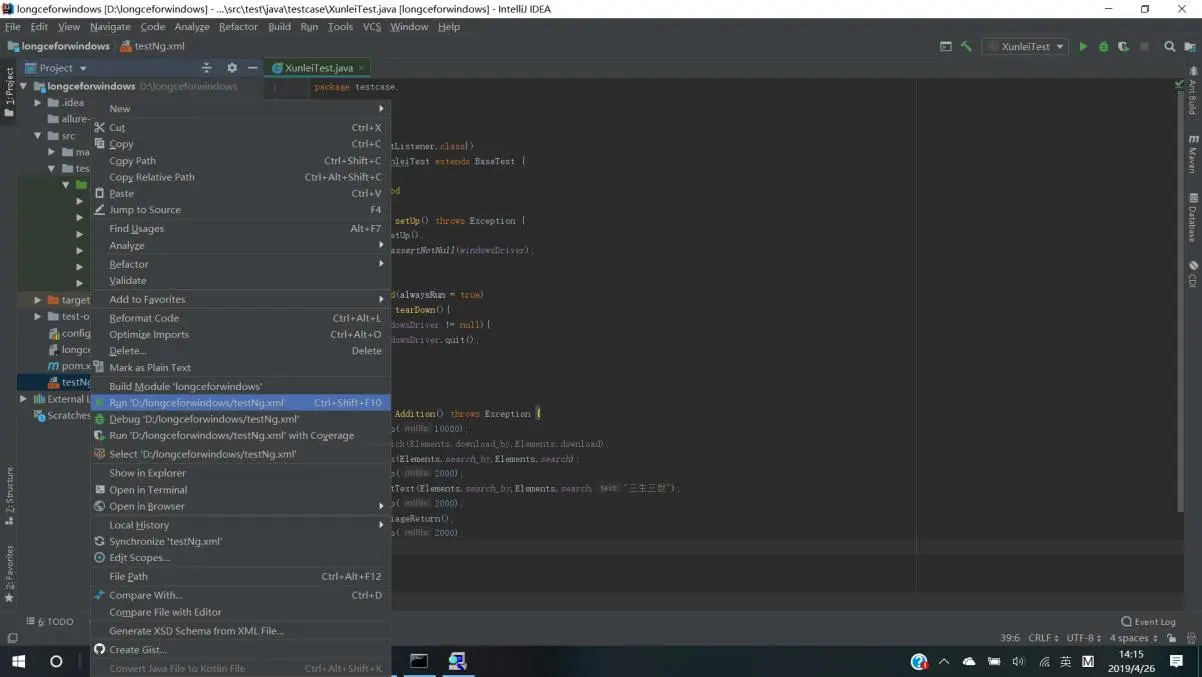Select Jump to Source entry

[240, 210]
